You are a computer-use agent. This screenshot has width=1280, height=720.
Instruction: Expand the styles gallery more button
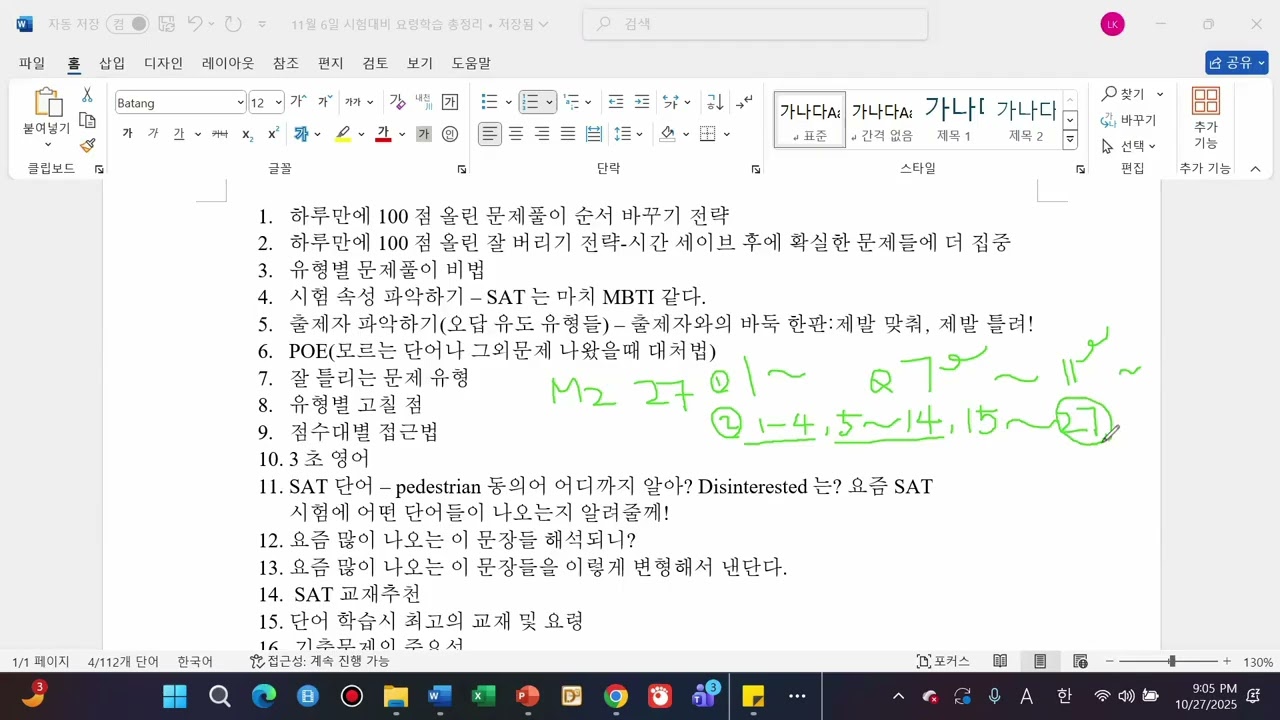tap(1070, 141)
